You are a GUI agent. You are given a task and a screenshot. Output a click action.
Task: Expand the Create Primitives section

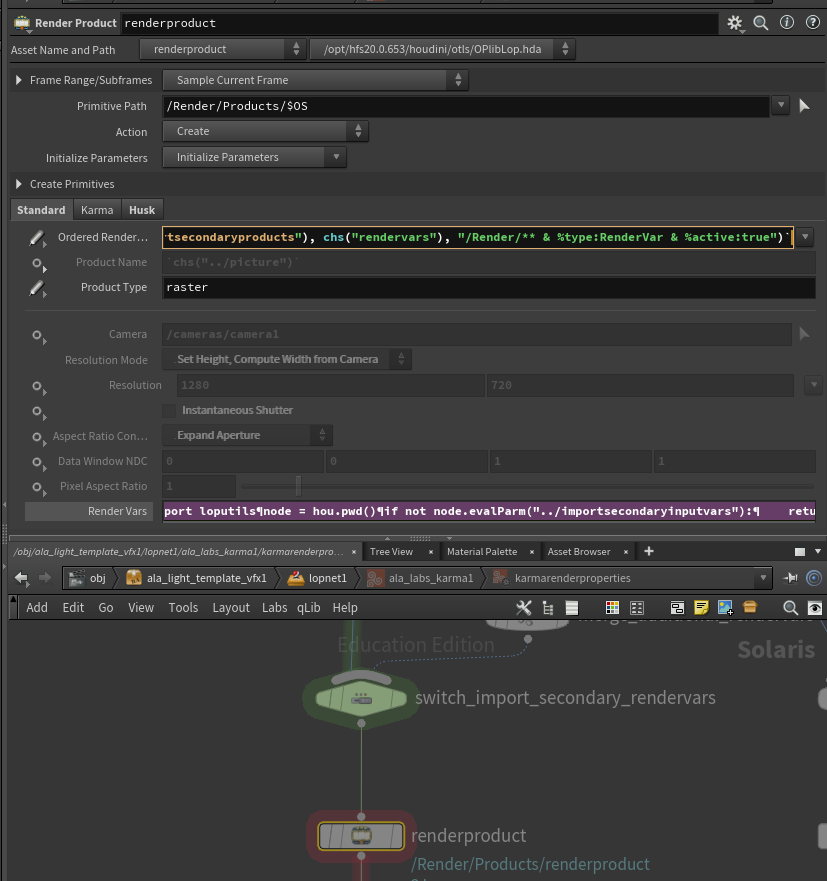[x=19, y=184]
